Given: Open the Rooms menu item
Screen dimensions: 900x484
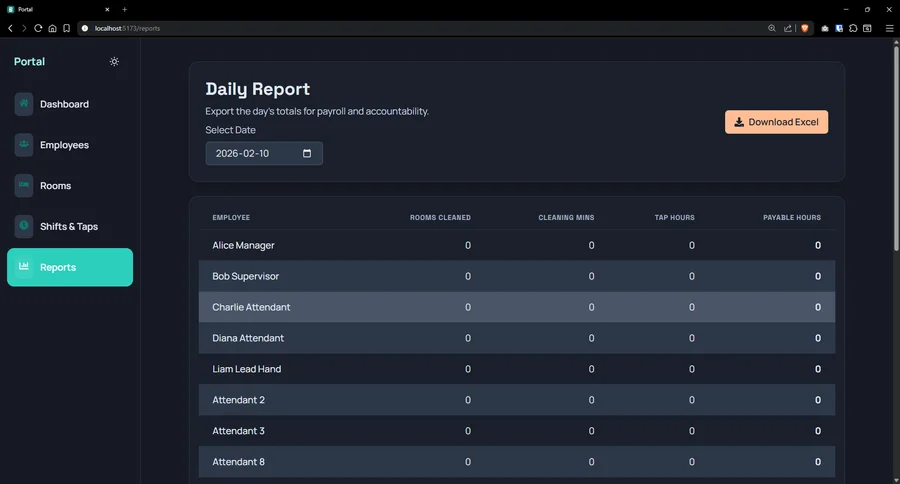Looking at the screenshot, I should coord(70,185).
